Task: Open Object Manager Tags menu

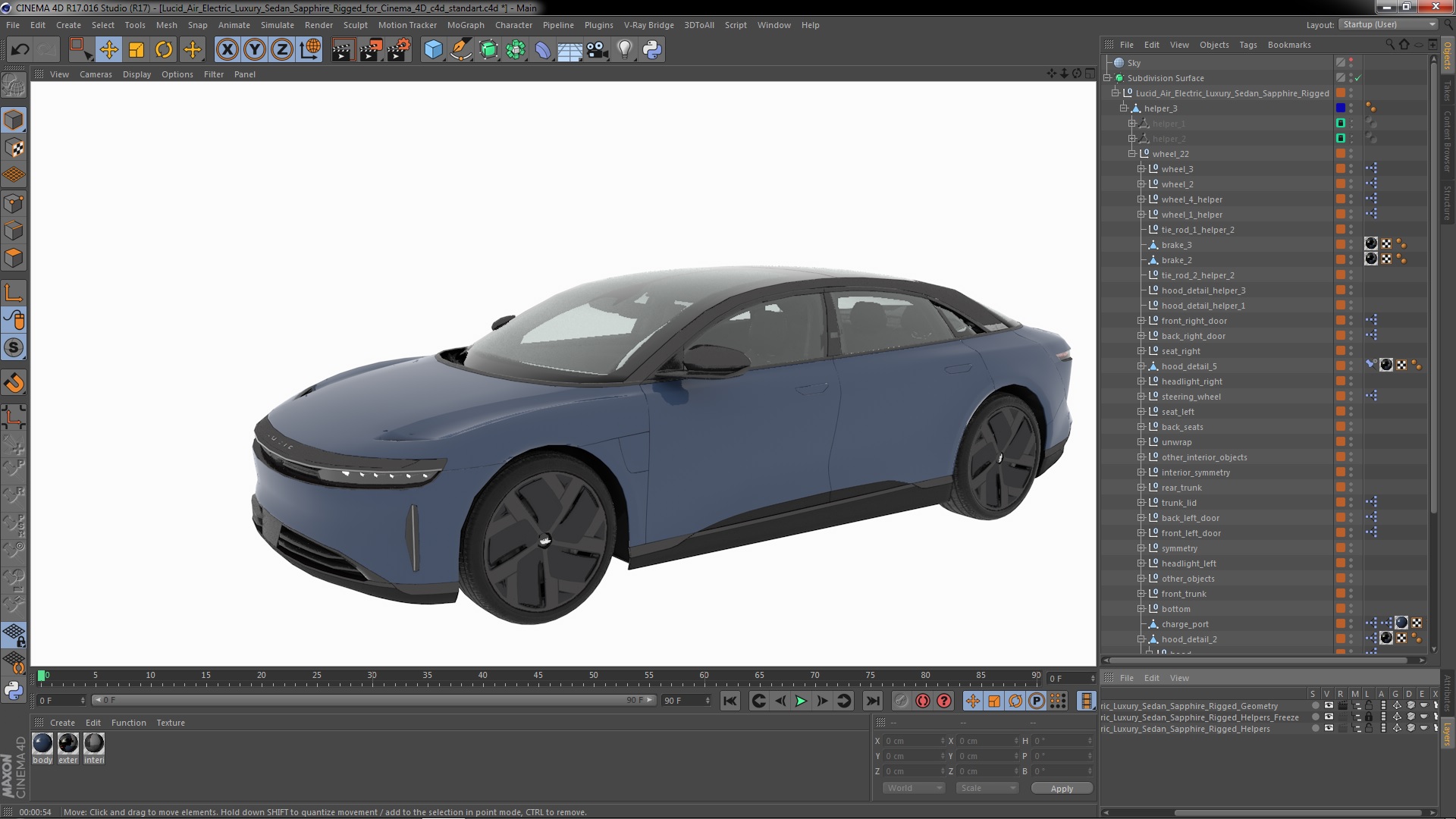Action: coord(1247,45)
